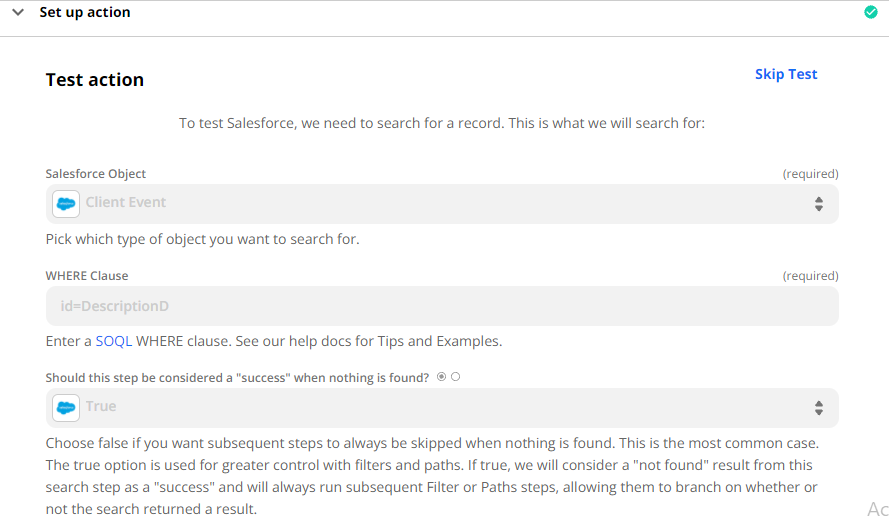Select the filled radio button beside success question
Image resolution: width=889 pixels, height=517 pixels.
[441, 377]
